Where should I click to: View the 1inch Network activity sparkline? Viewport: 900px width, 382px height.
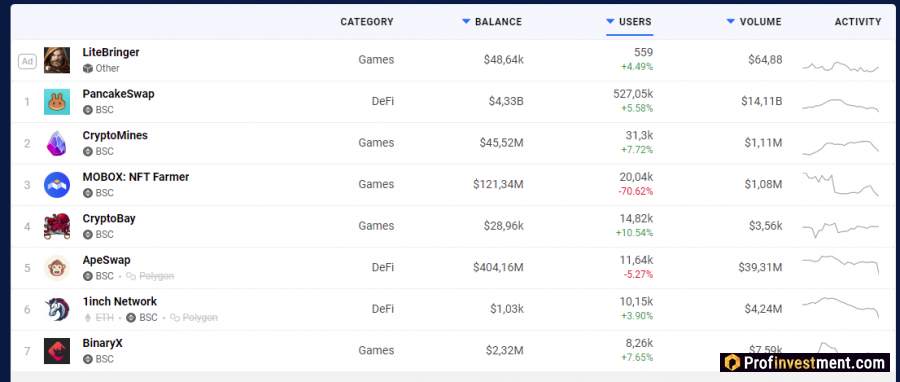point(840,307)
